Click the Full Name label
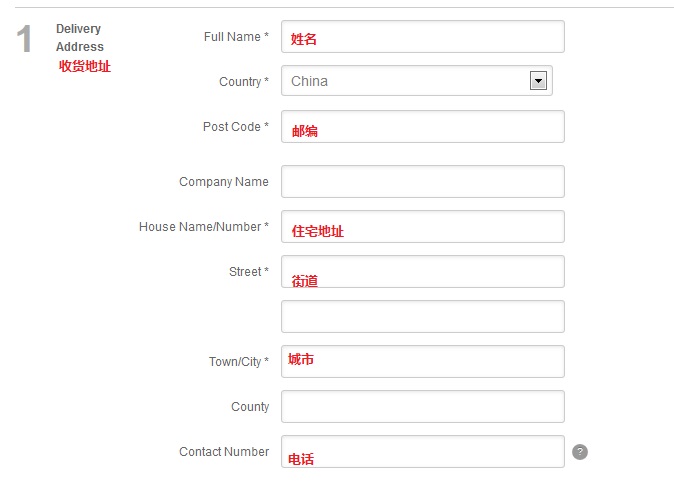Screen dimensions: 674x488 [x=236, y=37]
